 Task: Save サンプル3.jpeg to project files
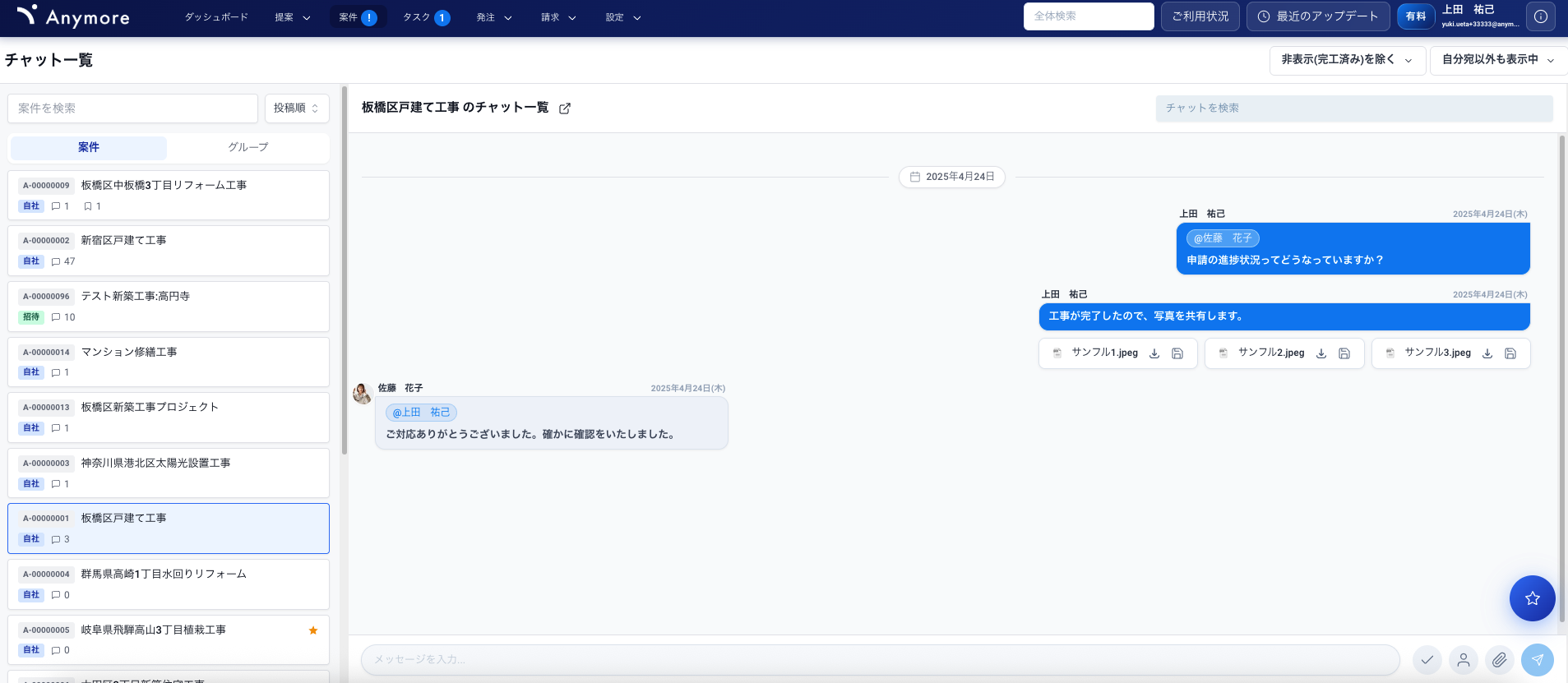click(1510, 353)
